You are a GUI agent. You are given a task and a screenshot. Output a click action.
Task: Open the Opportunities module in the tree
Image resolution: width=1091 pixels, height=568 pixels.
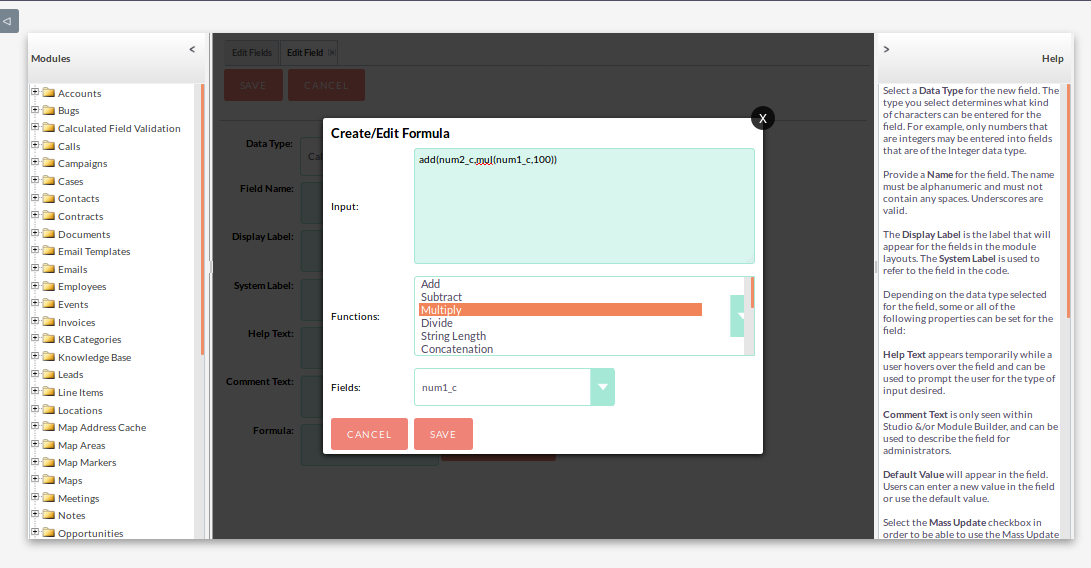(x=90, y=533)
